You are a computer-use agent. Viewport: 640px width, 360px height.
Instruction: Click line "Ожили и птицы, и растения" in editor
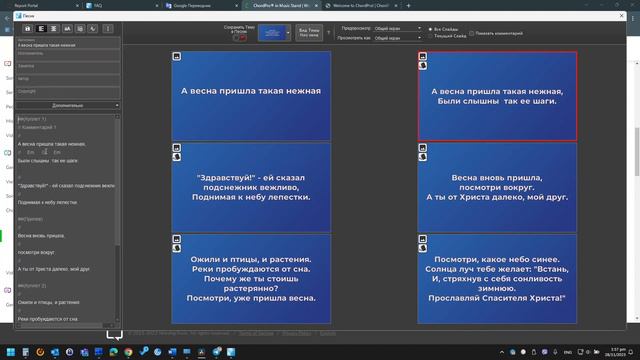[x=48, y=302]
